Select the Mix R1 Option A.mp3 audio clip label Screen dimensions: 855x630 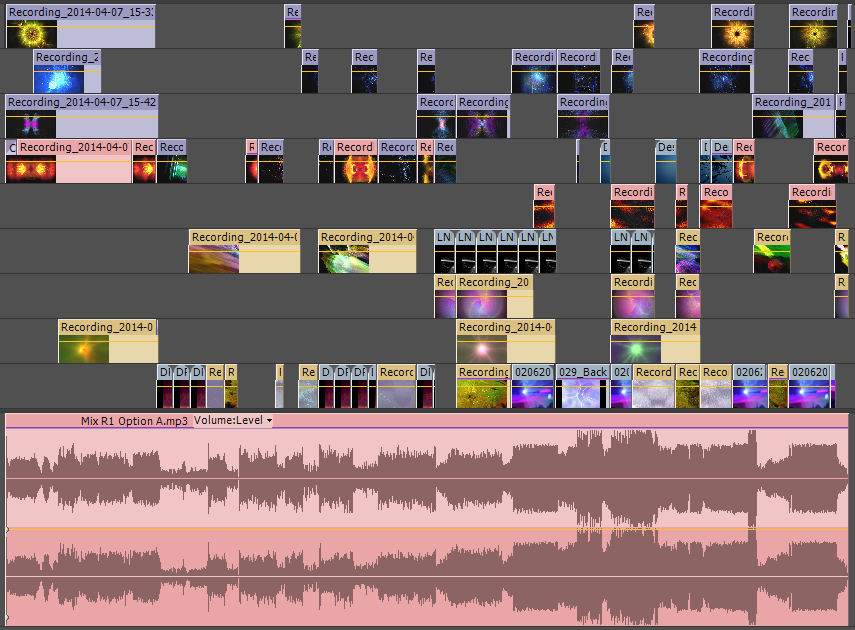pyautogui.click(x=134, y=421)
